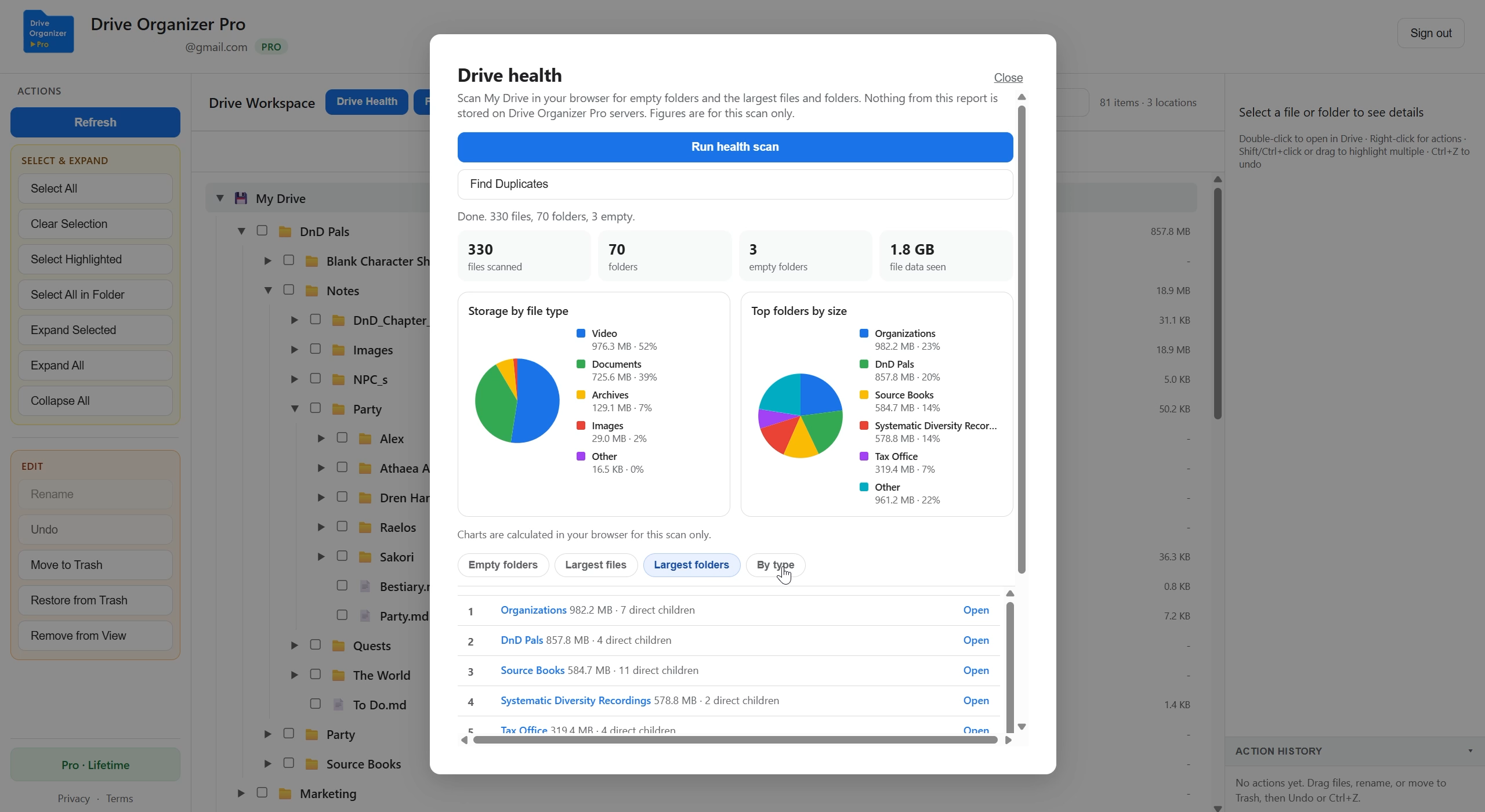Click the DnD Pals folder icon
Viewport: 1485px width, 812px height.
tap(285, 231)
